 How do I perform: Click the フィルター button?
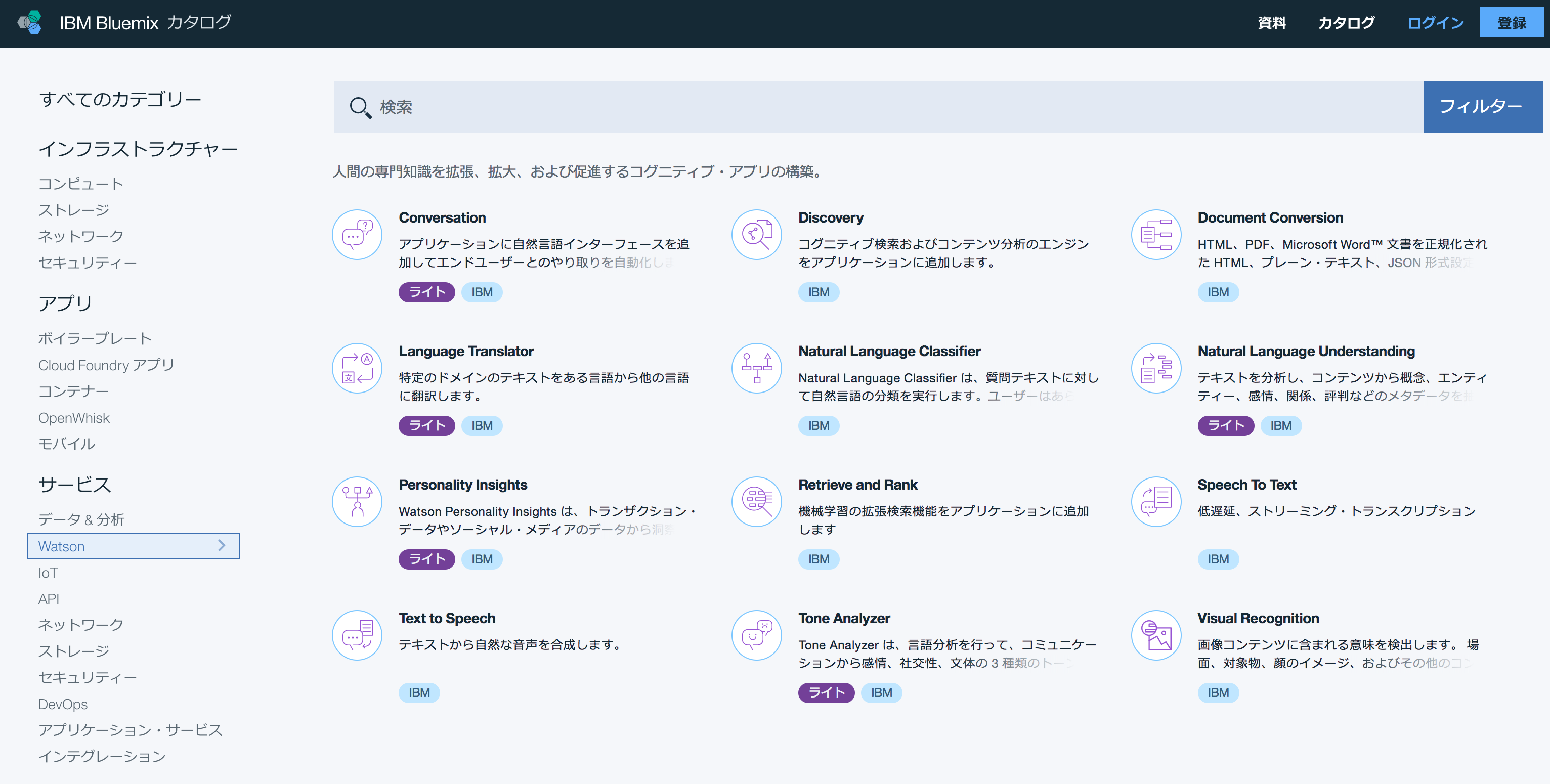click(x=1483, y=107)
